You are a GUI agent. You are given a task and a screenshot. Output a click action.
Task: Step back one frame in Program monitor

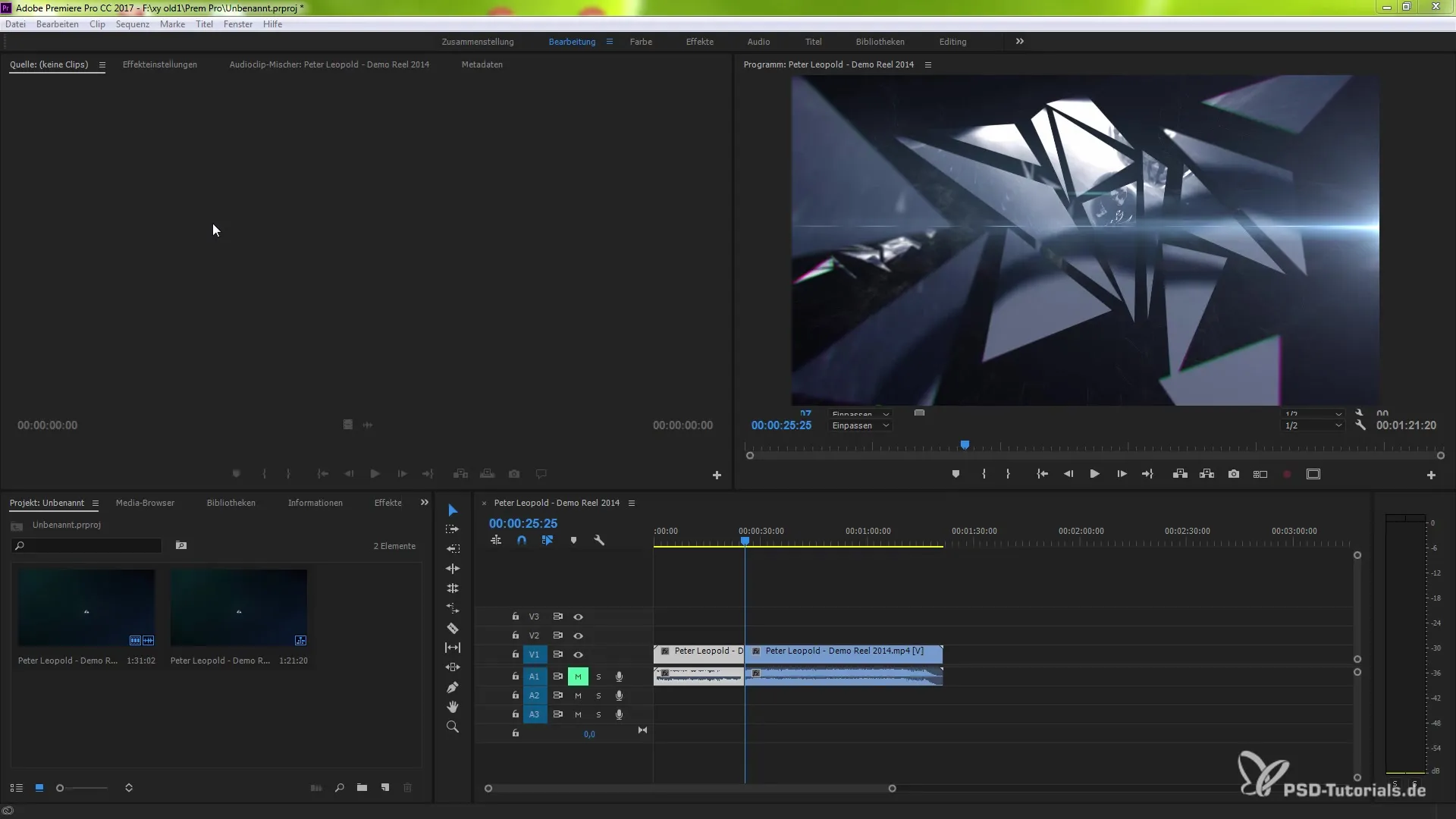click(1068, 474)
